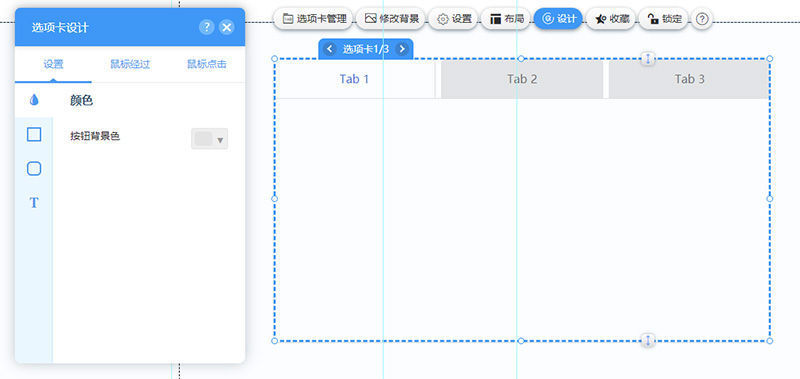Switch to the 鼠标点击 tab

click(207, 64)
